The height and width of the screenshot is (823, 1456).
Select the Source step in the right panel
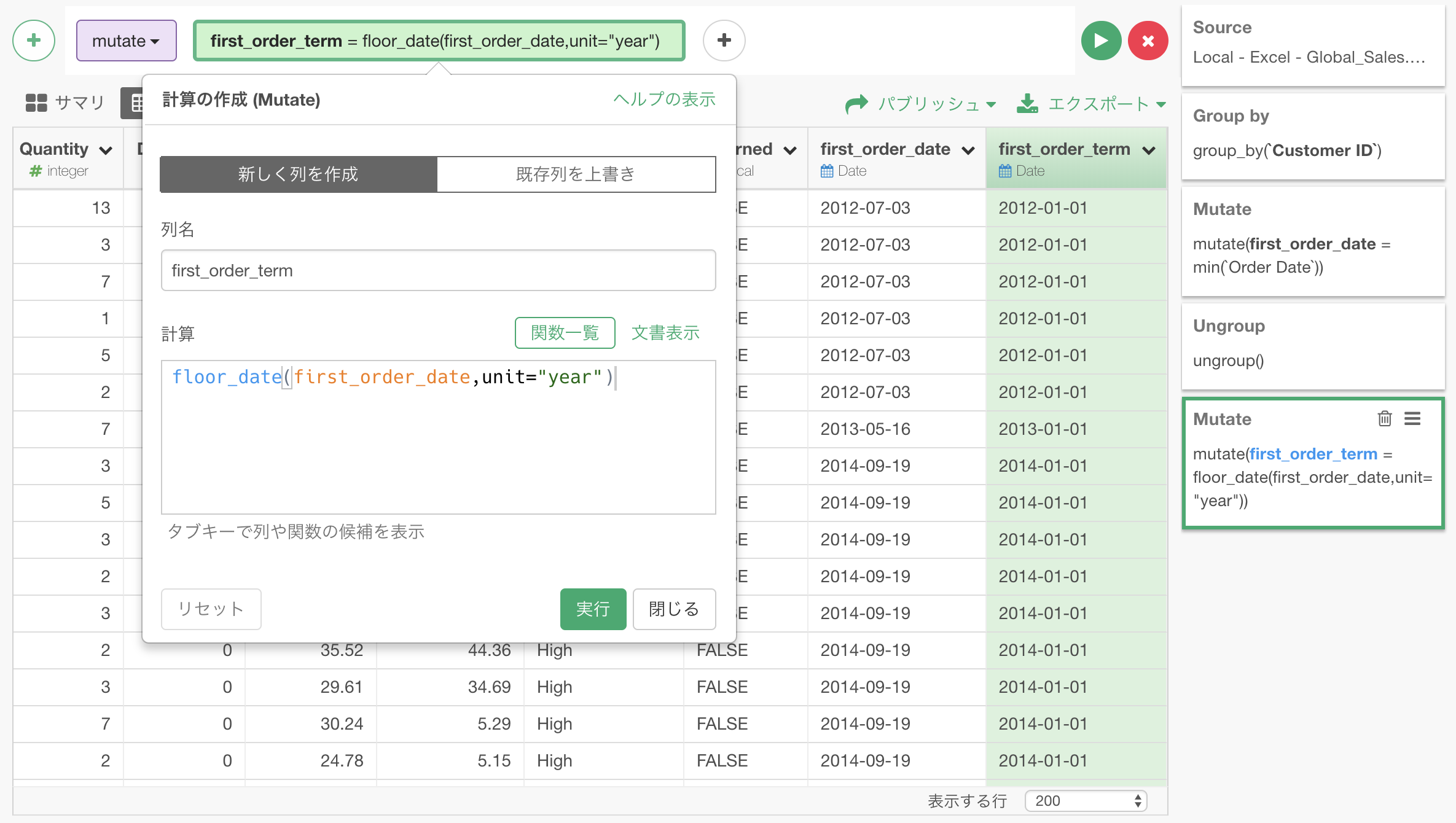[x=1313, y=45]
